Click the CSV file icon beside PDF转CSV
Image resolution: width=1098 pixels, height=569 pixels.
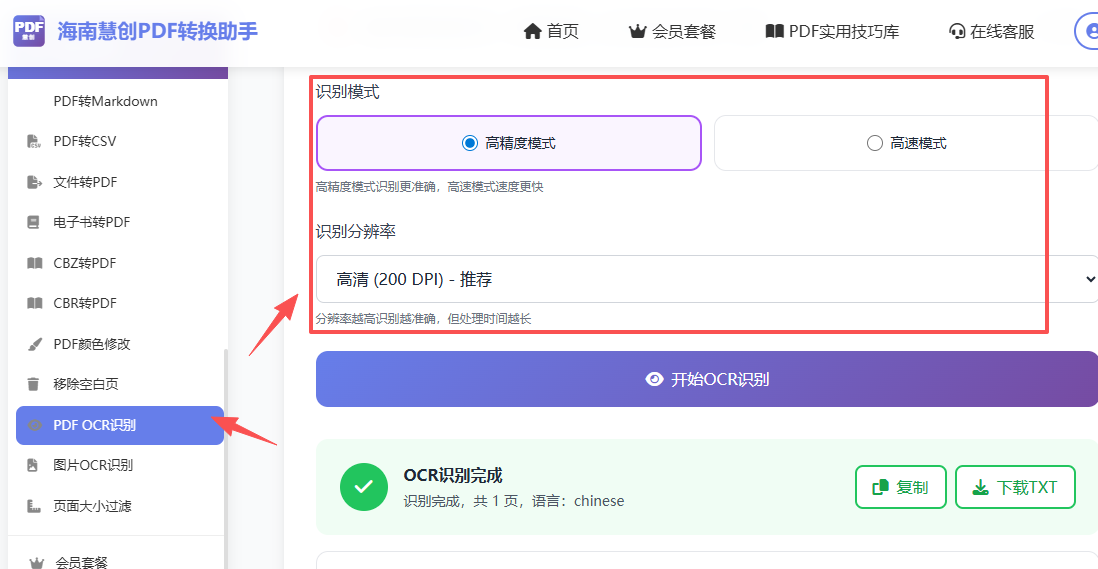click(x=34, y=141)
